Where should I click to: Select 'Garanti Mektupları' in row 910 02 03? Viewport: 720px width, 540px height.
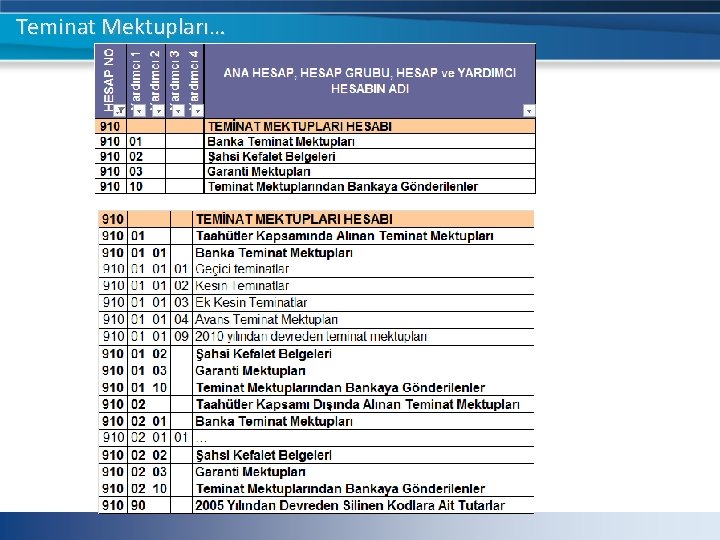pos(250,472)
